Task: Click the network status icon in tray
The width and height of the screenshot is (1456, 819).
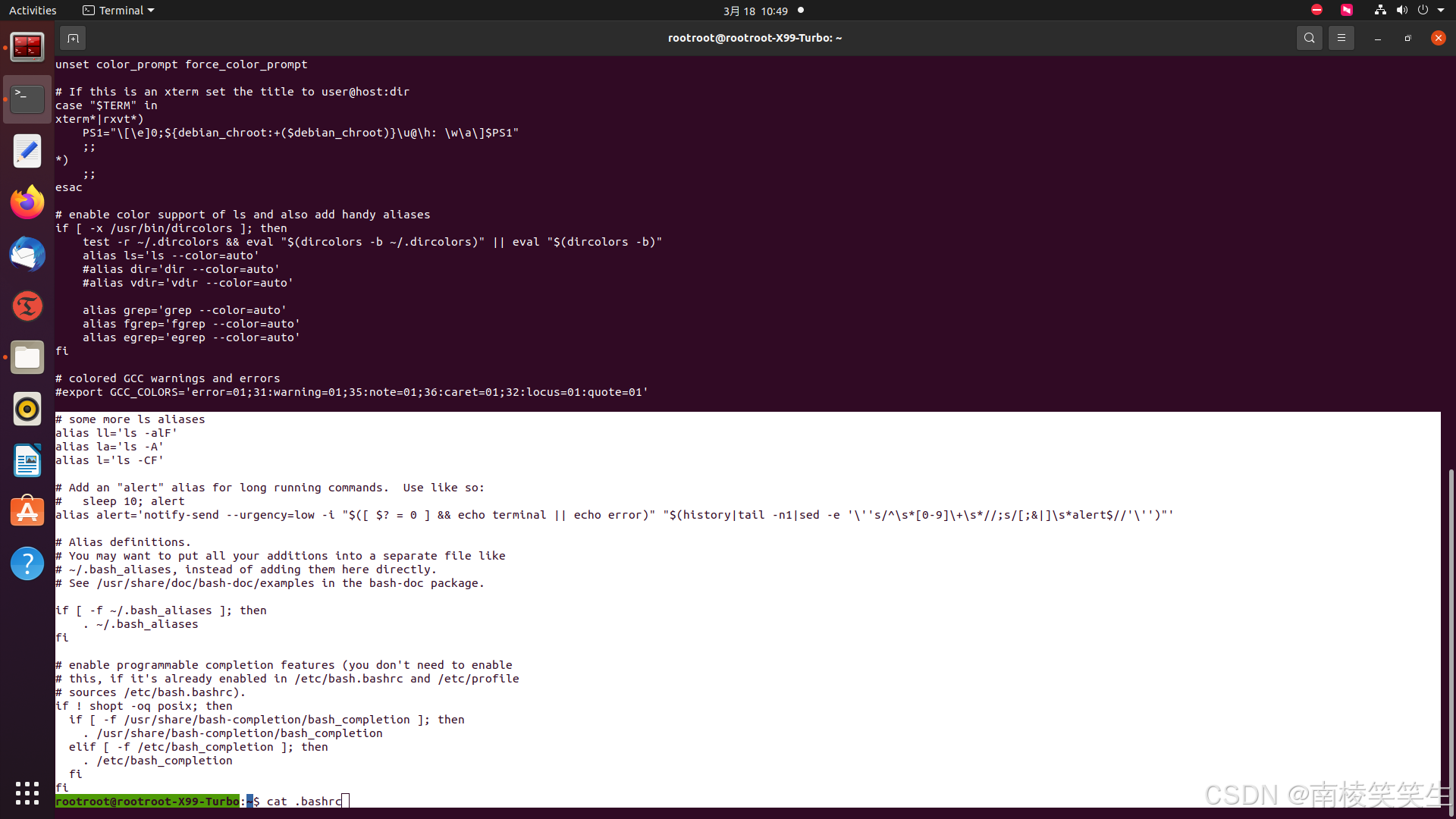Action: [1380, 11]
